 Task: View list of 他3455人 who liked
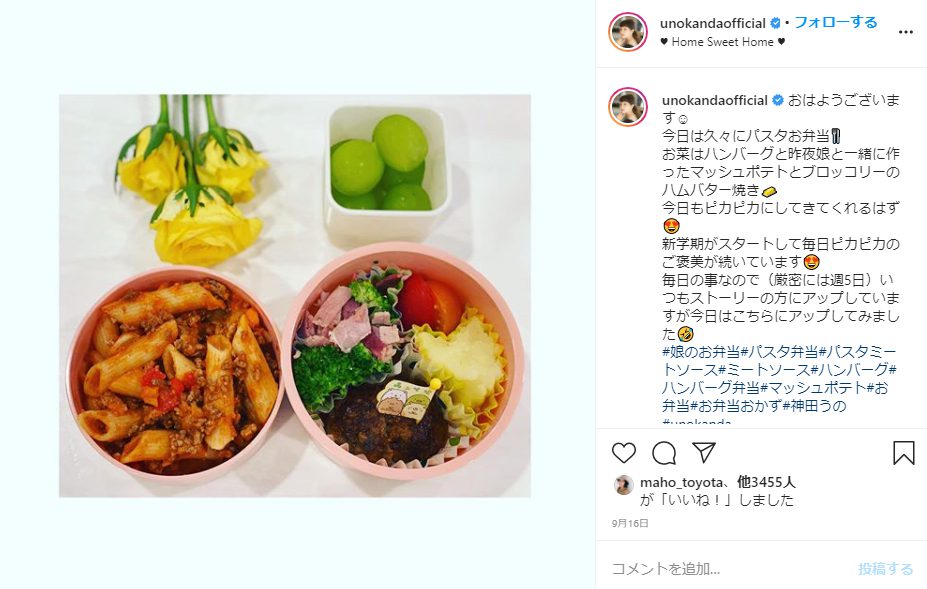pos(766,483)
